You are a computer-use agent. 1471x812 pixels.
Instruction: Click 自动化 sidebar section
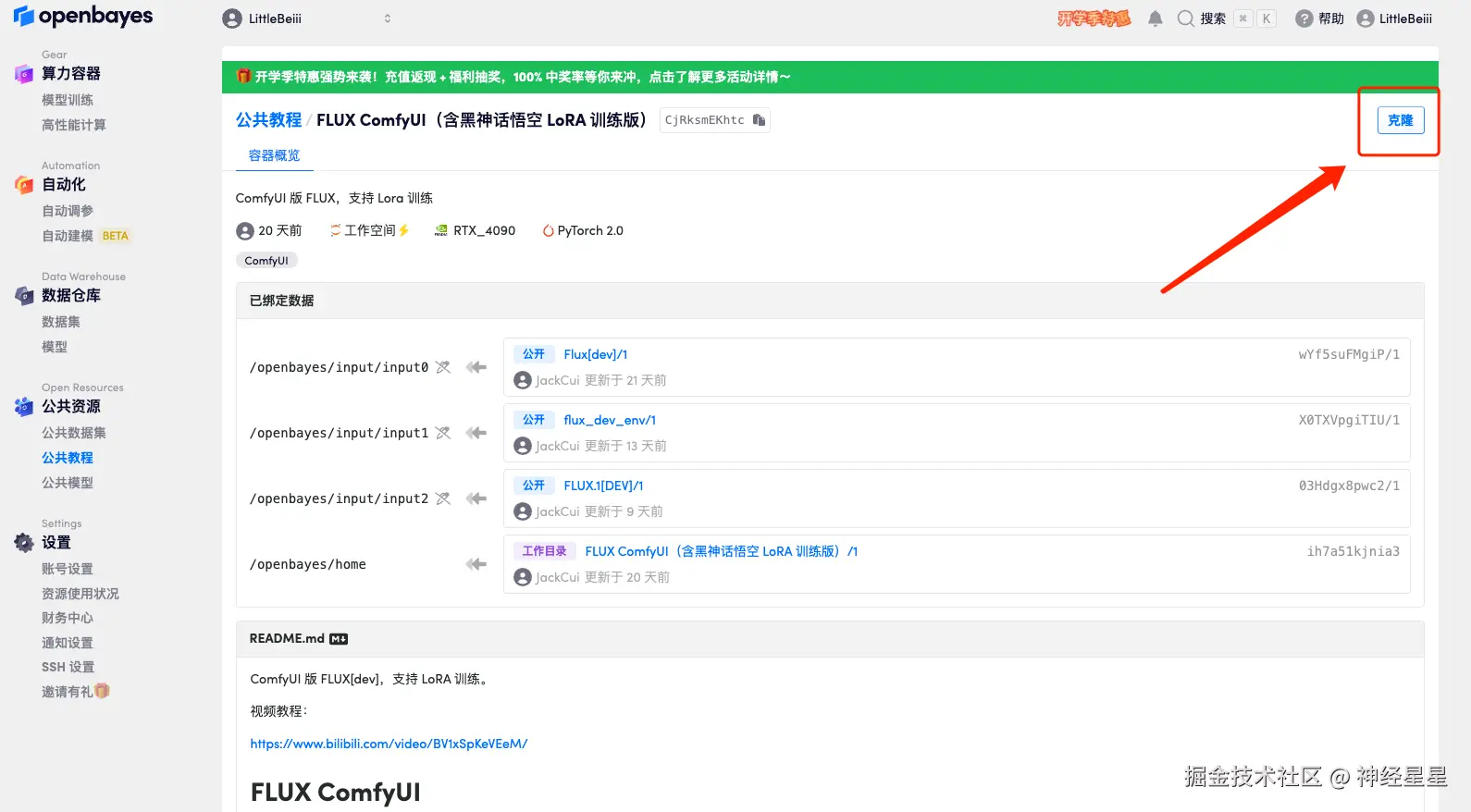point(64,184)
